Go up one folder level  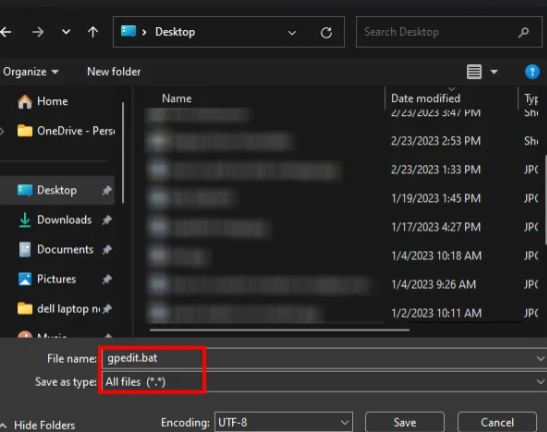(93, 32)
